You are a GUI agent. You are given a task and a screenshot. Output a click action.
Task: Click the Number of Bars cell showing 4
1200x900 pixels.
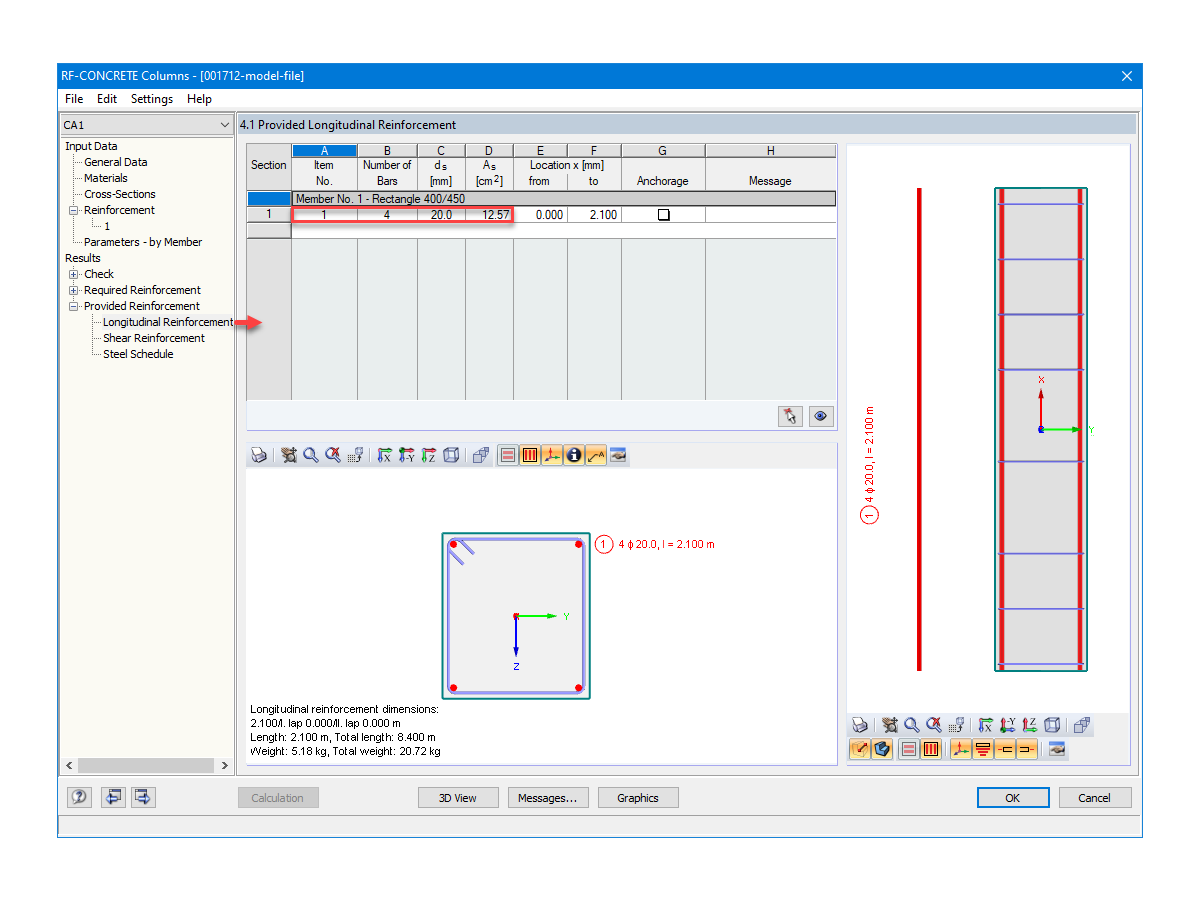(x=387, y=215)
